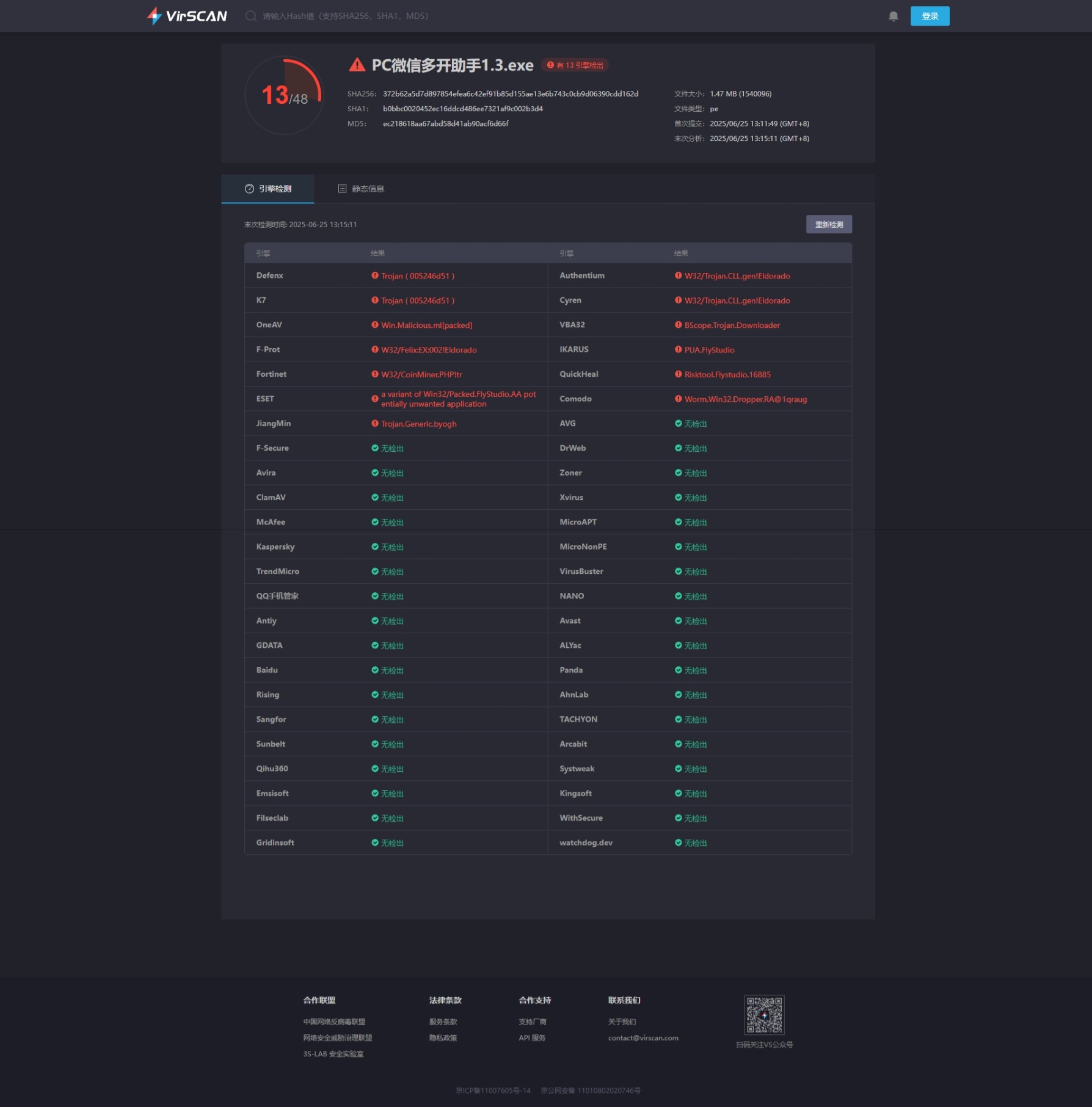Click the F-Secure green check icon
The width and height of the screenshot is (1092, 1107).
pyautogui.click(x=375, y=448)
